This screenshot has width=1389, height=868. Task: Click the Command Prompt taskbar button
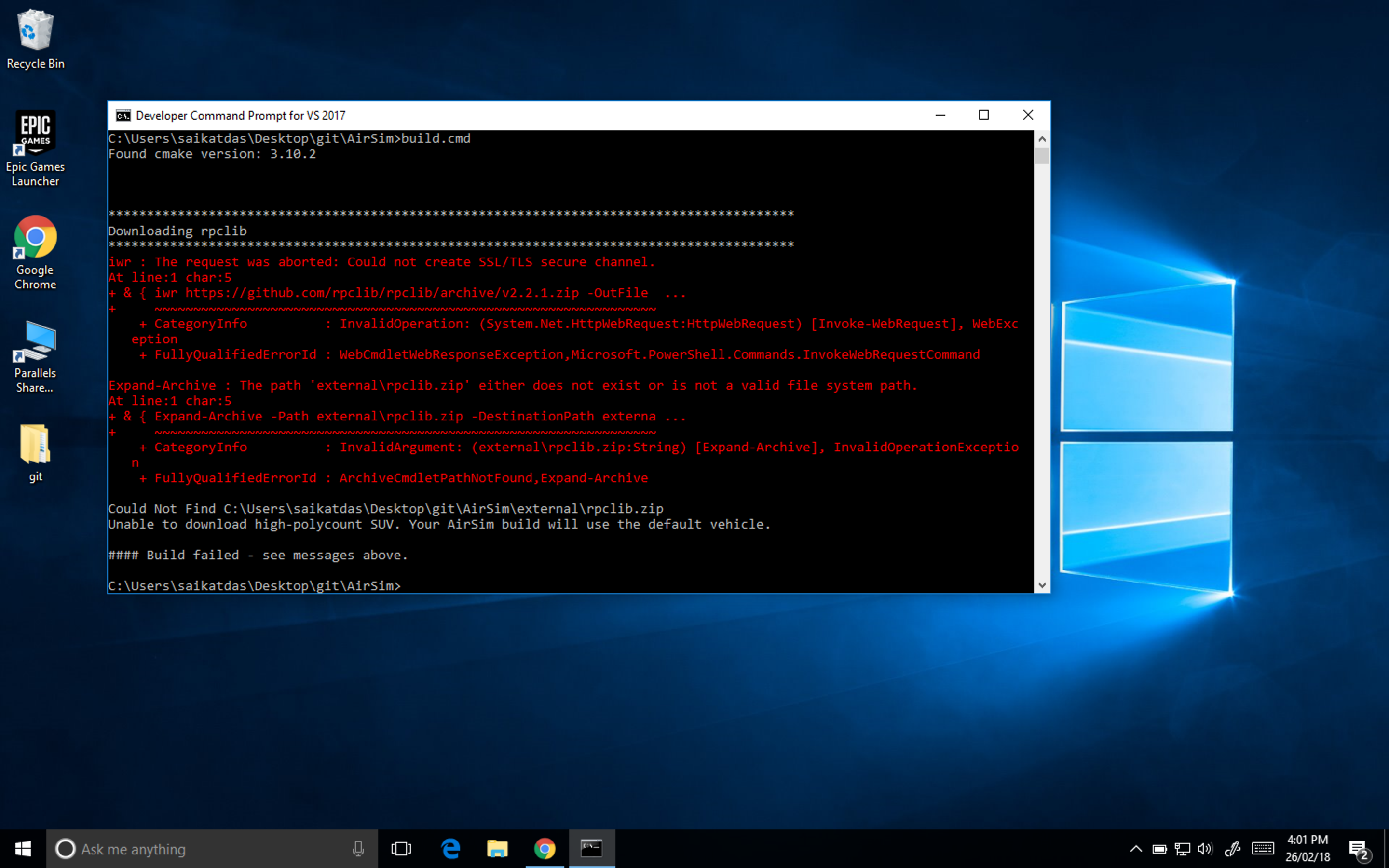point(592,849)
